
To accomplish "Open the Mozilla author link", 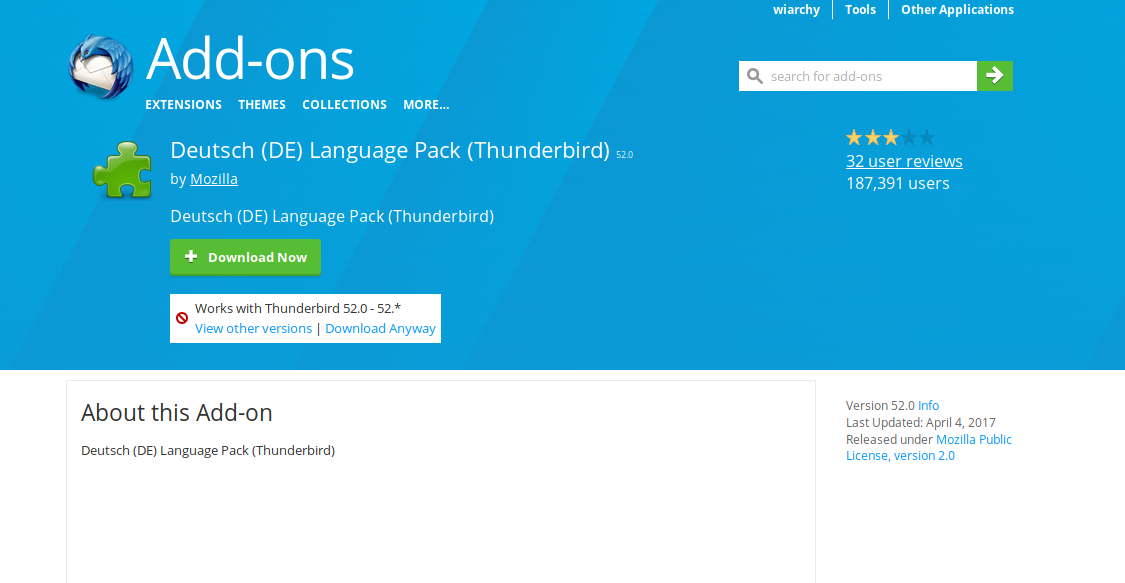I will [x=214, y=179].
